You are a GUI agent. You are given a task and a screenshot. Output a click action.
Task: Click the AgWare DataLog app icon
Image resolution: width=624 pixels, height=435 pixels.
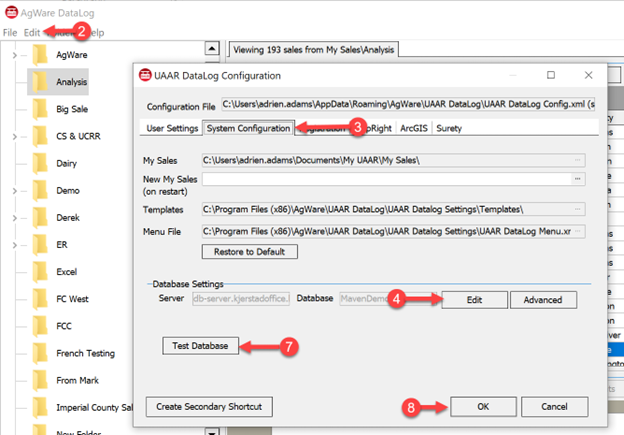[11, 12]
